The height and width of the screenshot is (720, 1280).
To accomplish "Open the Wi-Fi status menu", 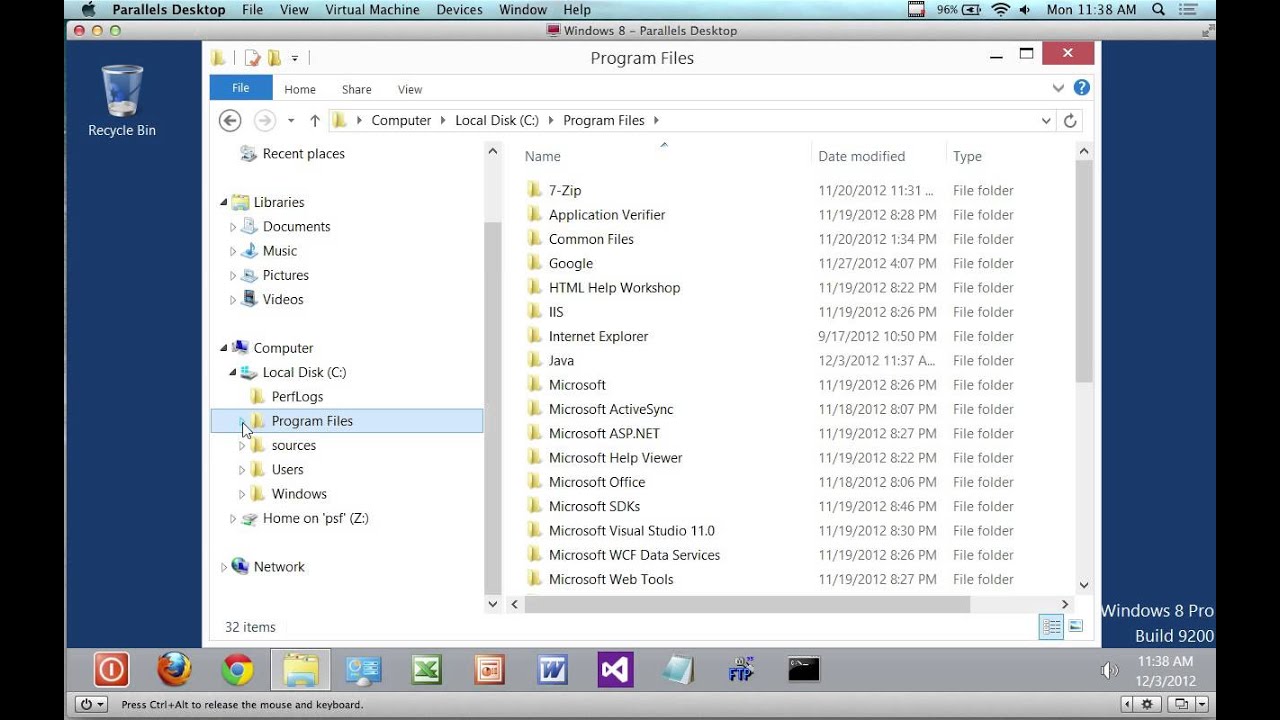I will [x=1000, y=9].
